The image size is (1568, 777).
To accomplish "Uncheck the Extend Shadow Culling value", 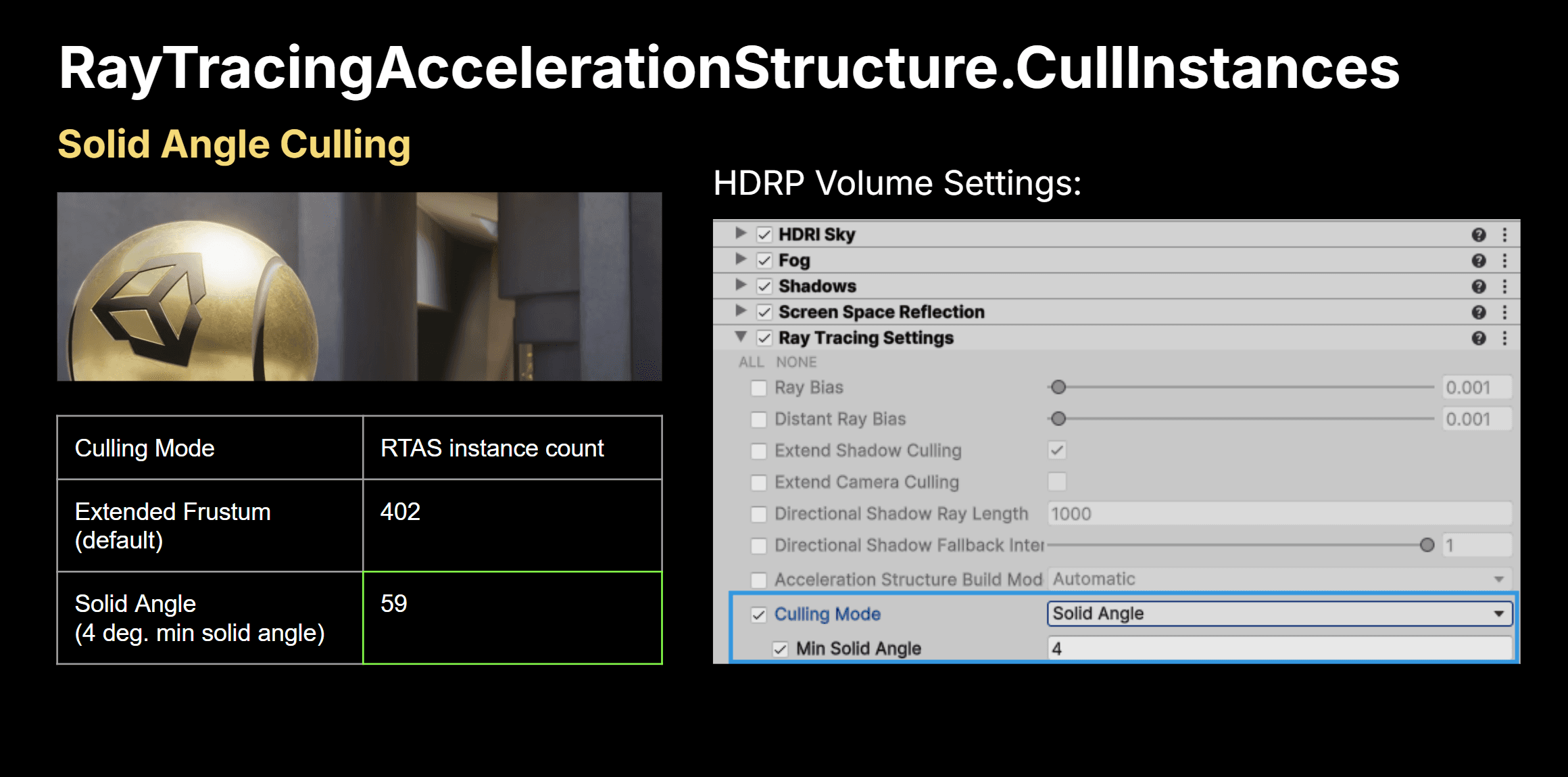I will (1058, 450).
